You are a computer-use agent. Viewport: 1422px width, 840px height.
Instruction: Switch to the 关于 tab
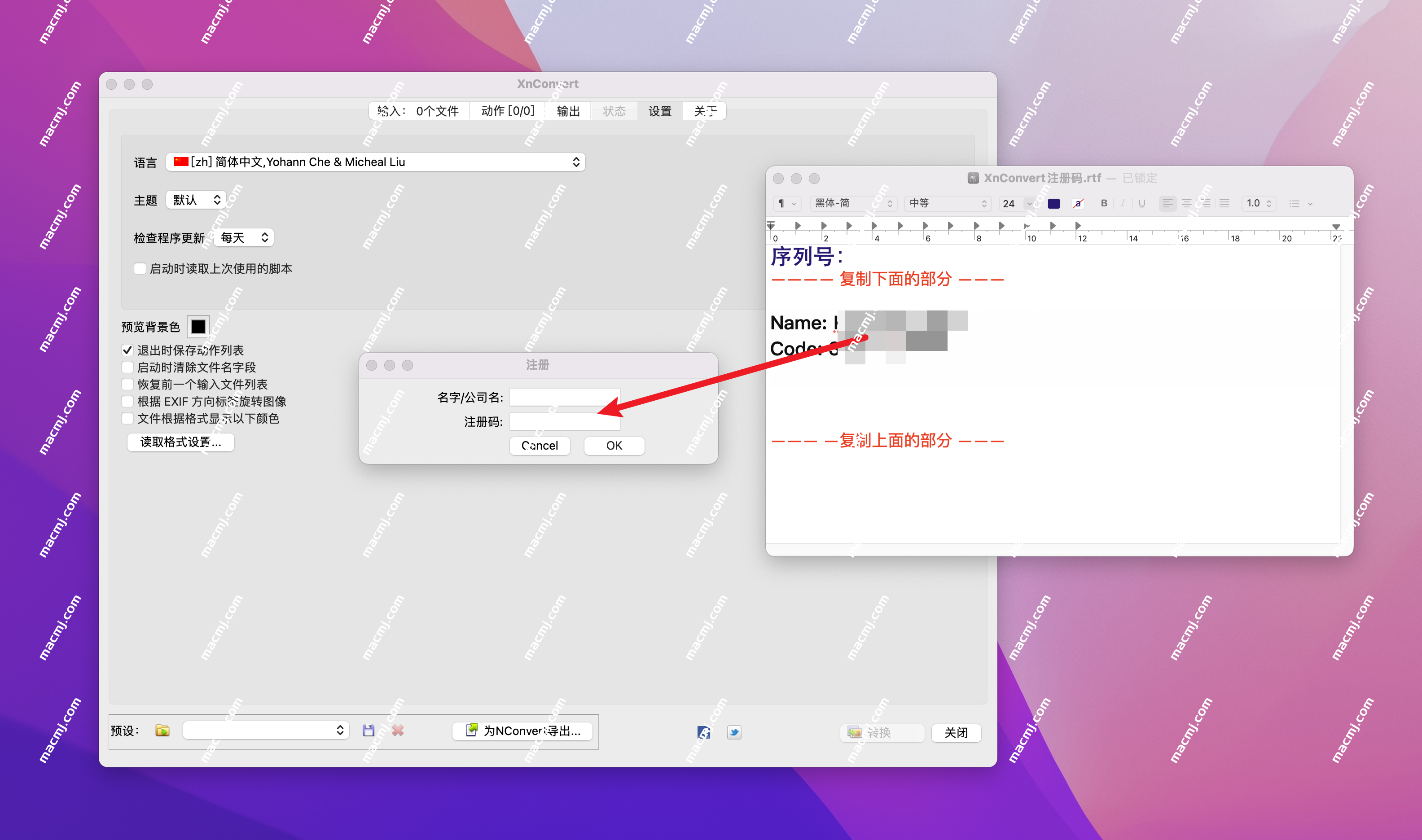tap(705, 111)
